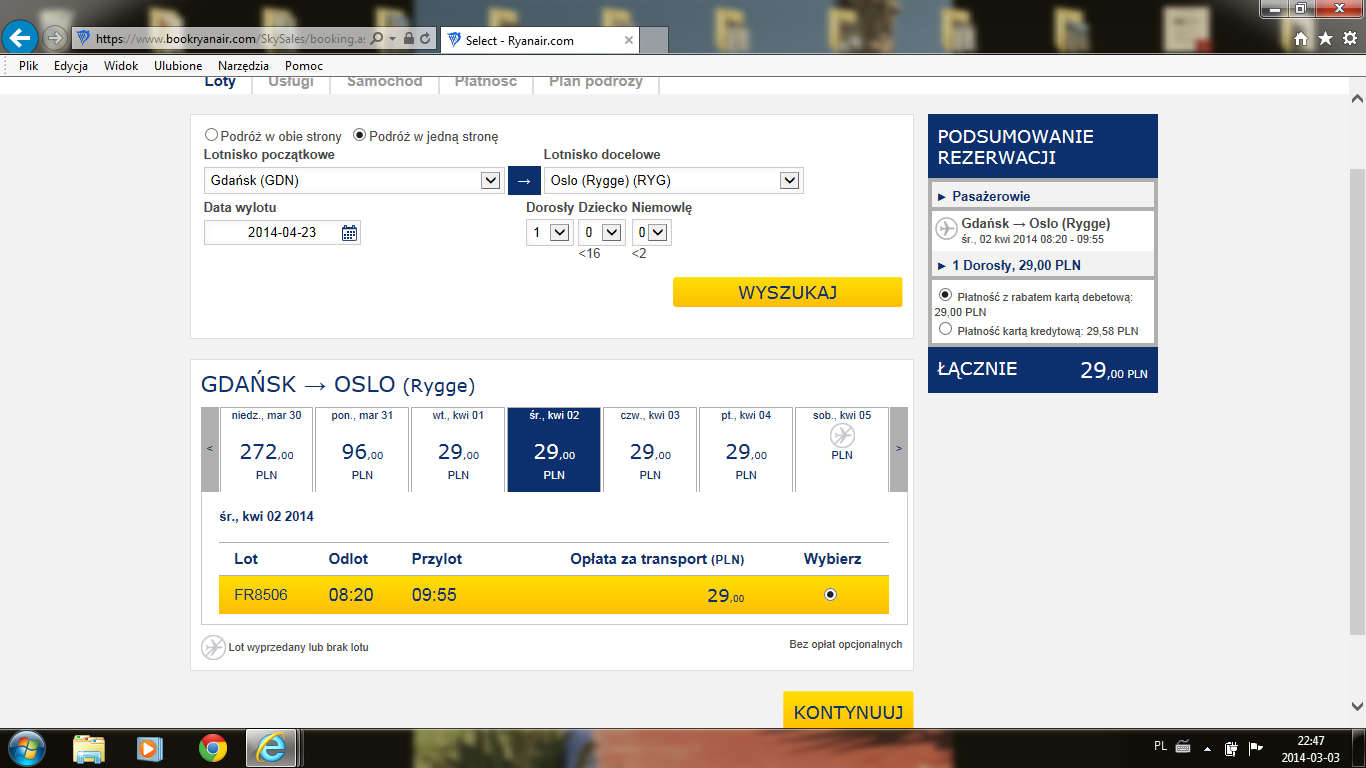Click the power plug tray icon

(x=1233, y=746)
